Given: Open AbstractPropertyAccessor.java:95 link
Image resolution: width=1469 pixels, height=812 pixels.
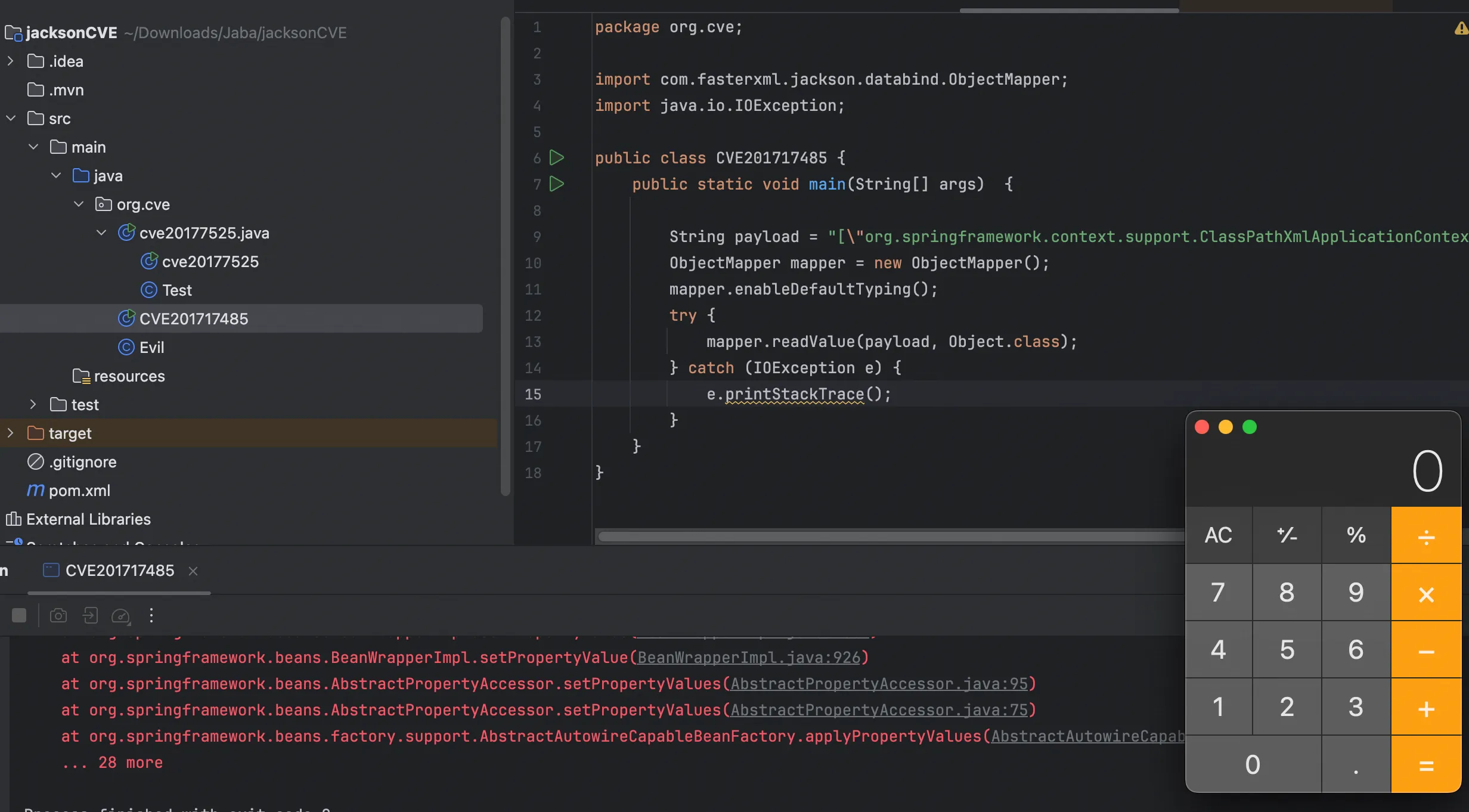Looking at the screenshot, I should 879,683.
